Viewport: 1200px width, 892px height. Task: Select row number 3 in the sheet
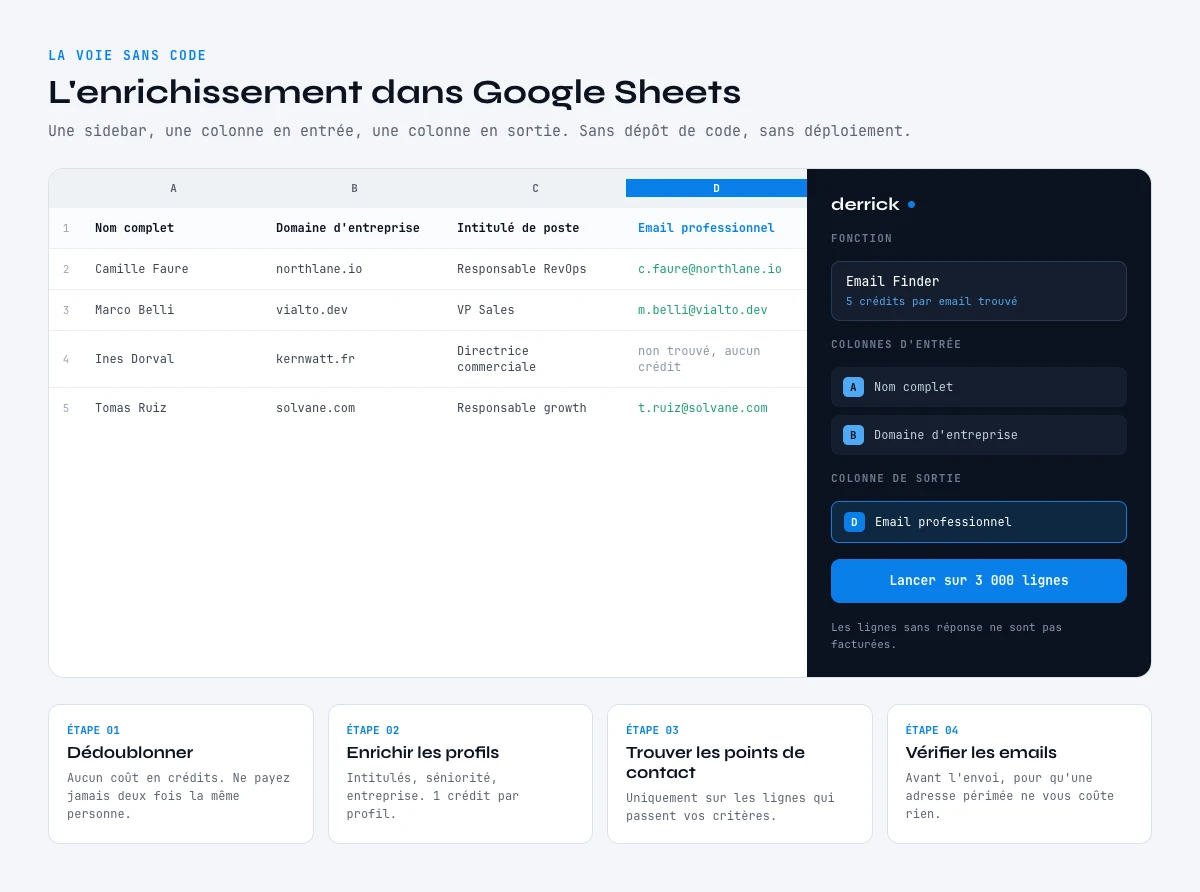point(66,310)
